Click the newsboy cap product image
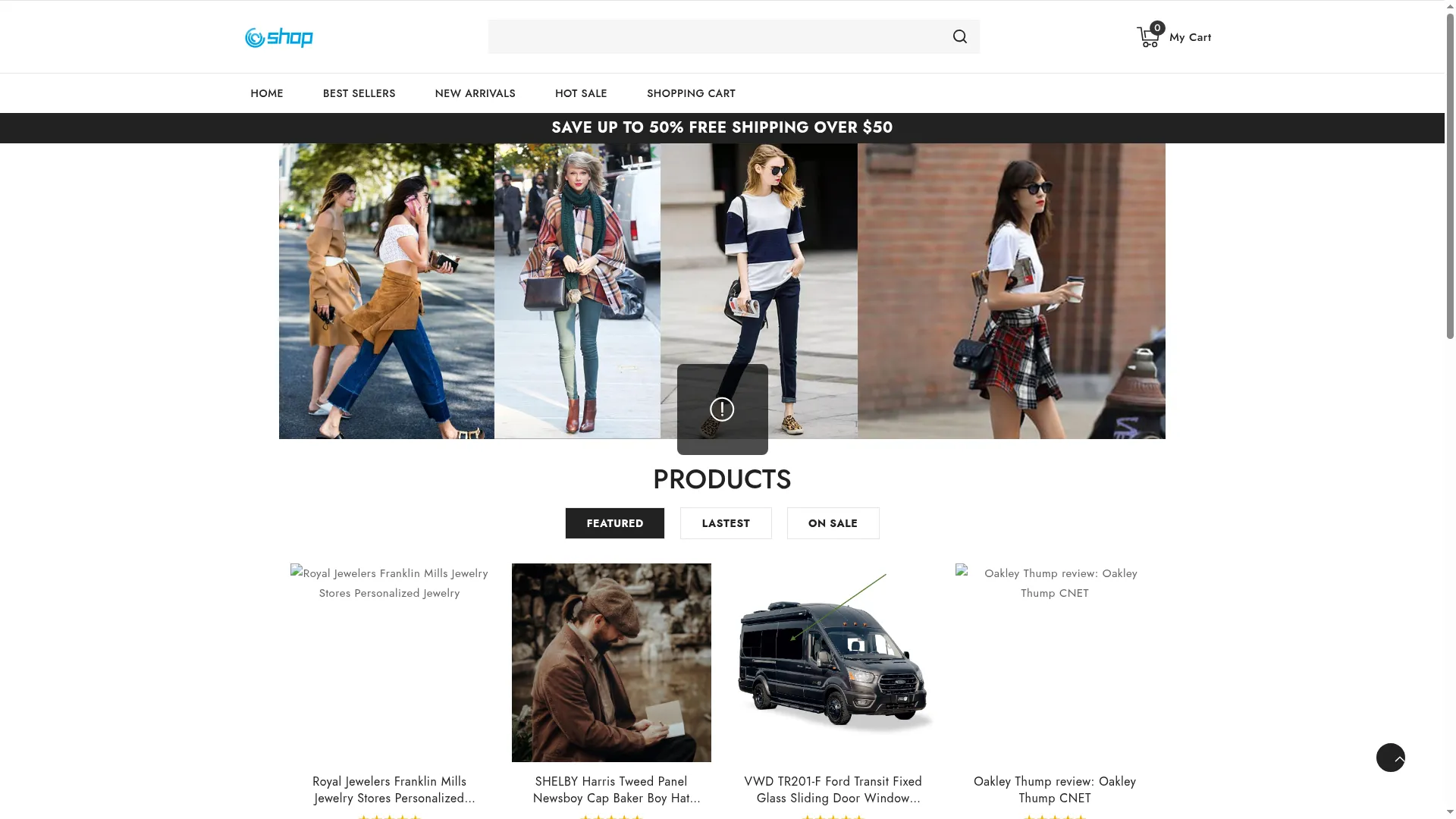Screen dimensions: 1456x819 pos(611,663)
